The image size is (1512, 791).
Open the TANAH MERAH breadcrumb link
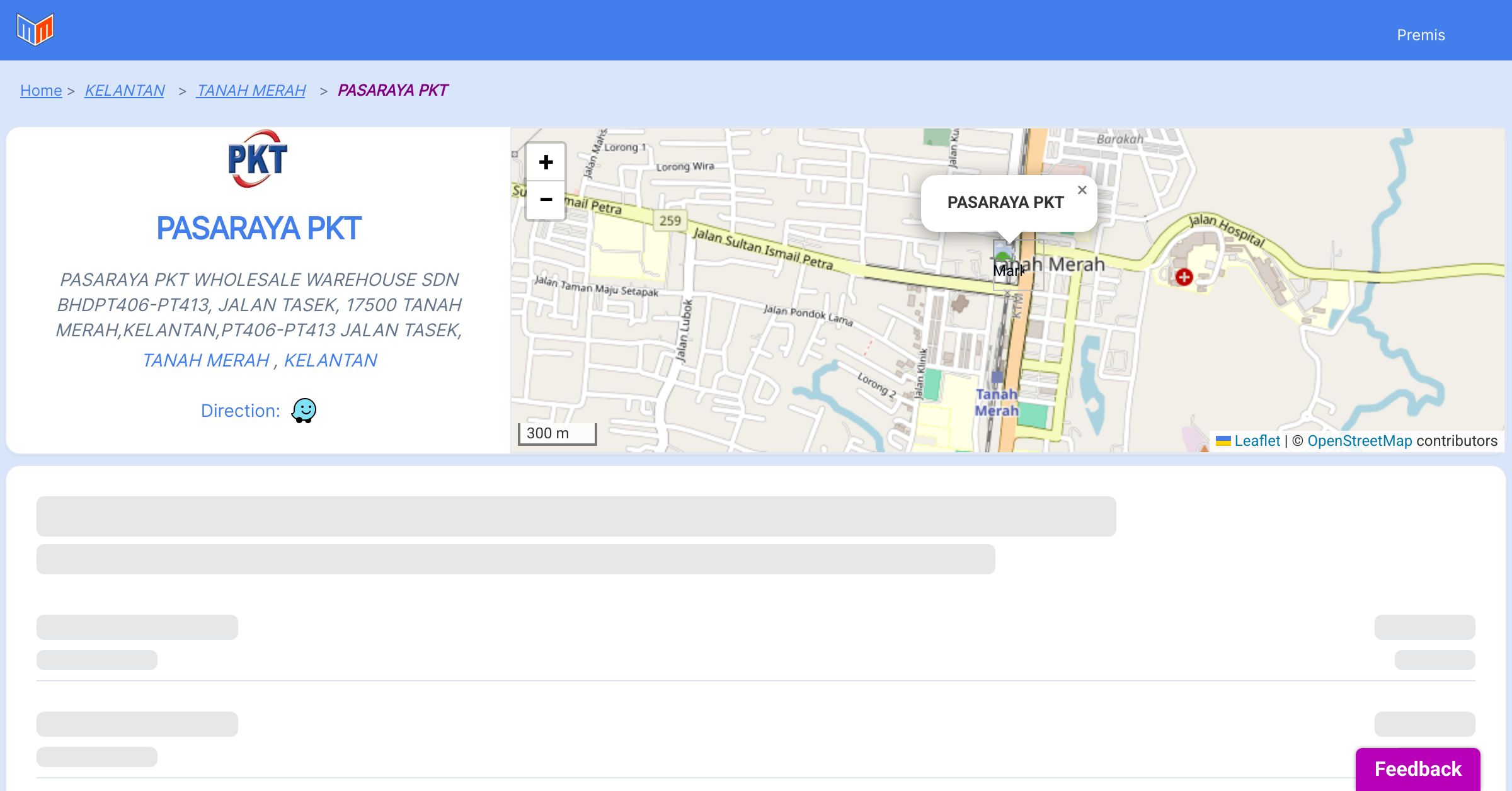[x=251, y=91]
